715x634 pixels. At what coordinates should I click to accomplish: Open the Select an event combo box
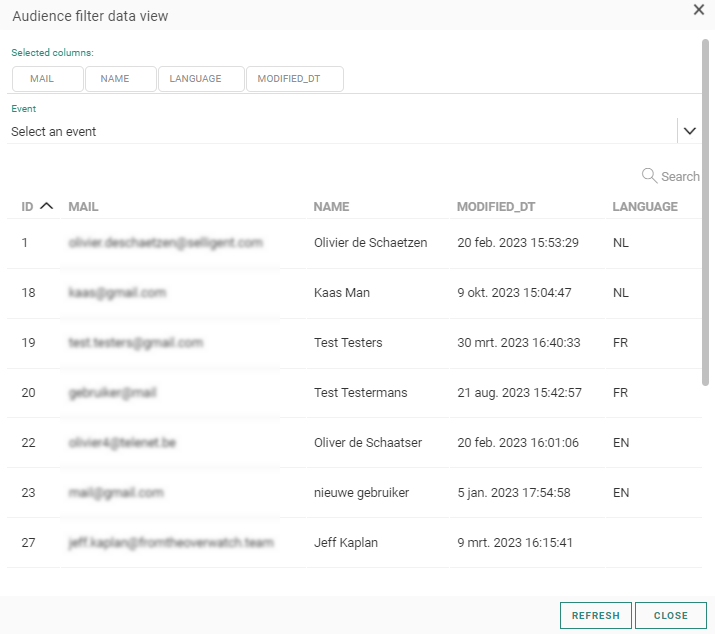click(340, 131)
